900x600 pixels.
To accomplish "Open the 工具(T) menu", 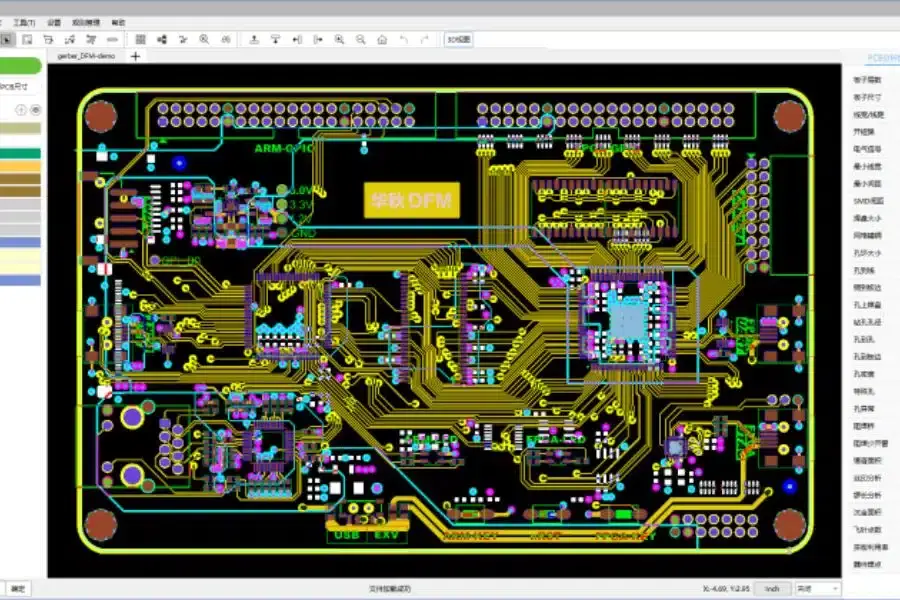I will 24,22.
